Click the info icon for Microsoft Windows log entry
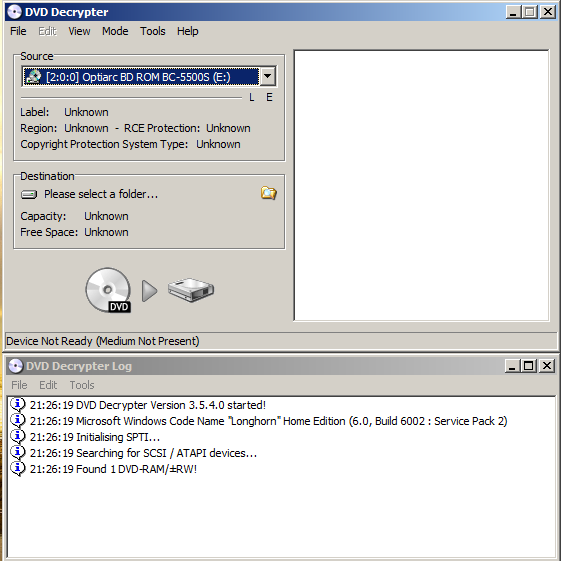Viewport: 561px width, 561px height. [x=18, y=421]
